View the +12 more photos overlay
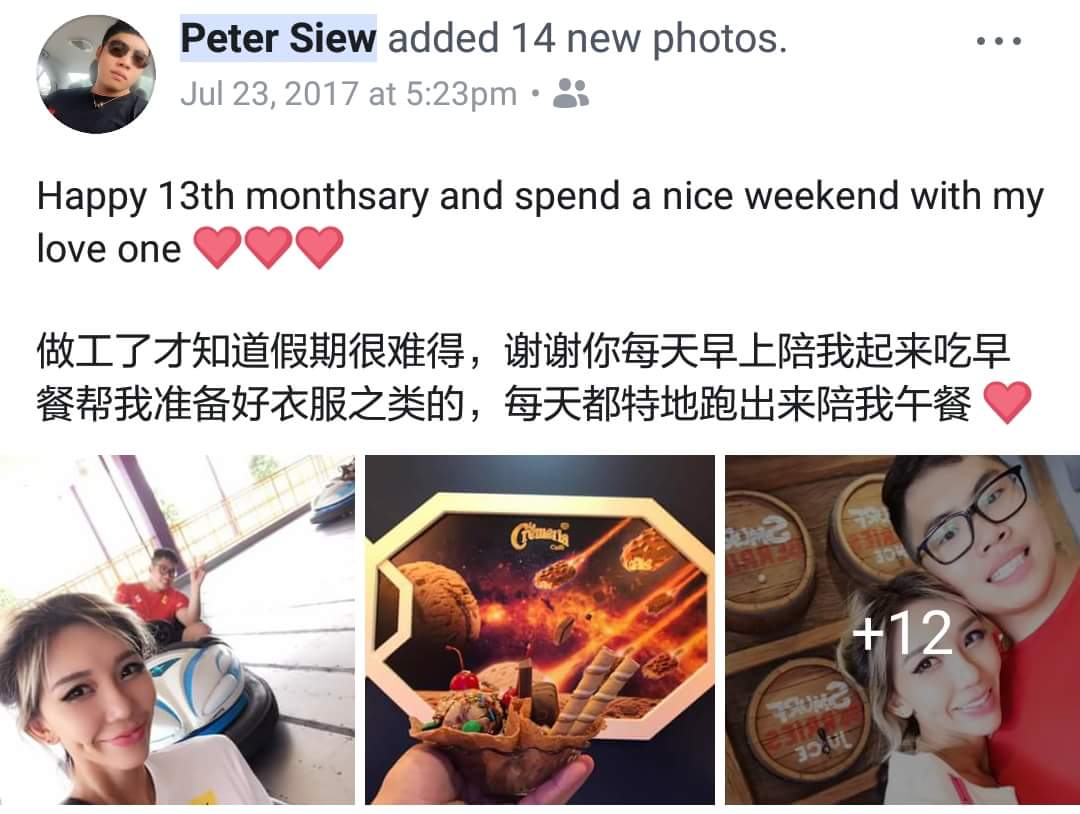The height and width of the screenshot is (814, 1080). coord(902,629)
